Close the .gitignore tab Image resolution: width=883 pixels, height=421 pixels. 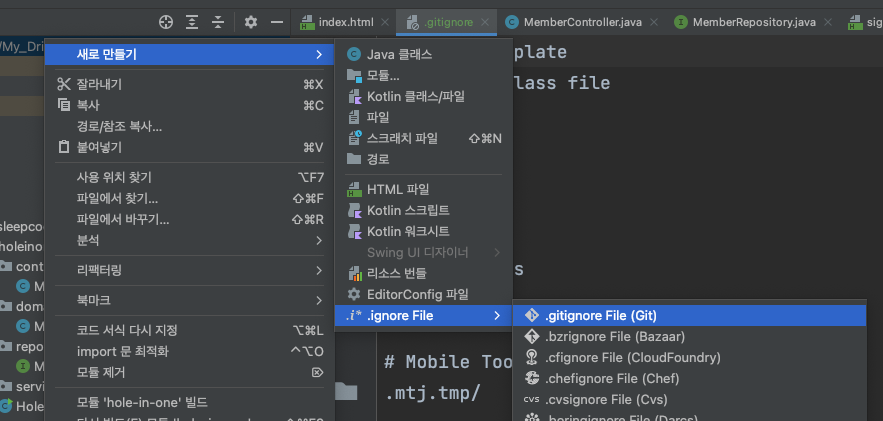(x=485, y=23)
